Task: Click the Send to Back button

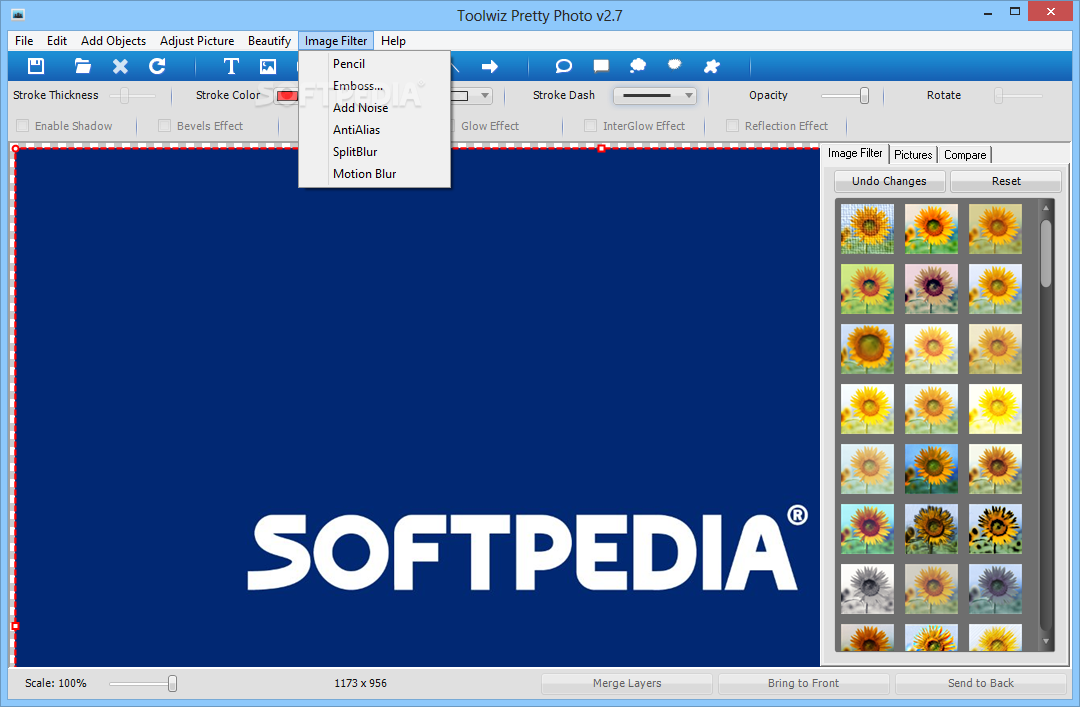Action: pyautogui.click(x=981, y=683)
